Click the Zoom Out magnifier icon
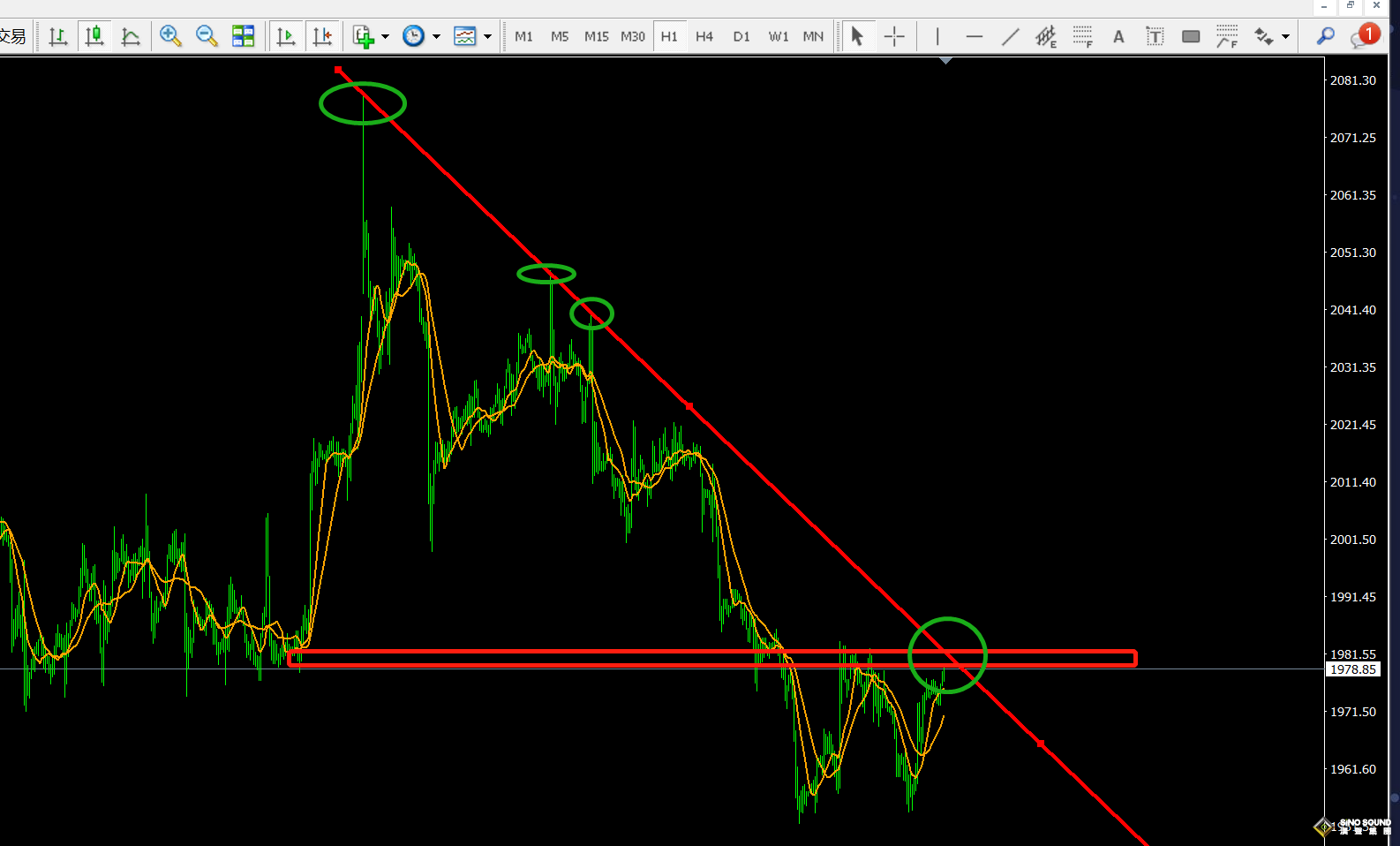The image size is (1400, 846). 207,36
